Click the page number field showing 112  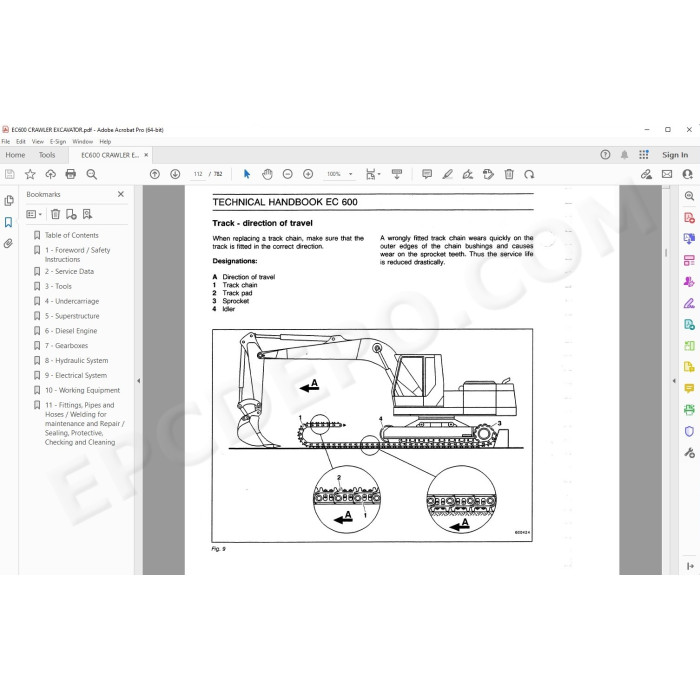click(198, 174)
